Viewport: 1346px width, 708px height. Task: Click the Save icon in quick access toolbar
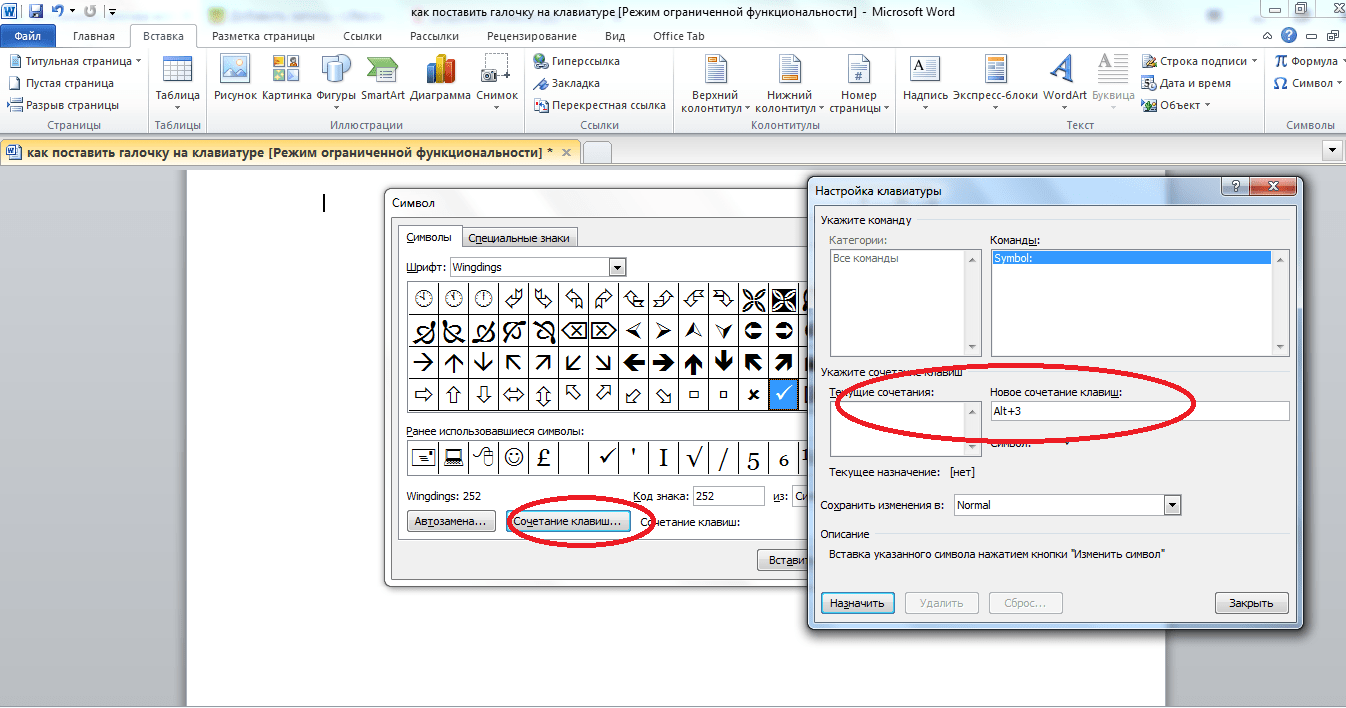point(36,12)
